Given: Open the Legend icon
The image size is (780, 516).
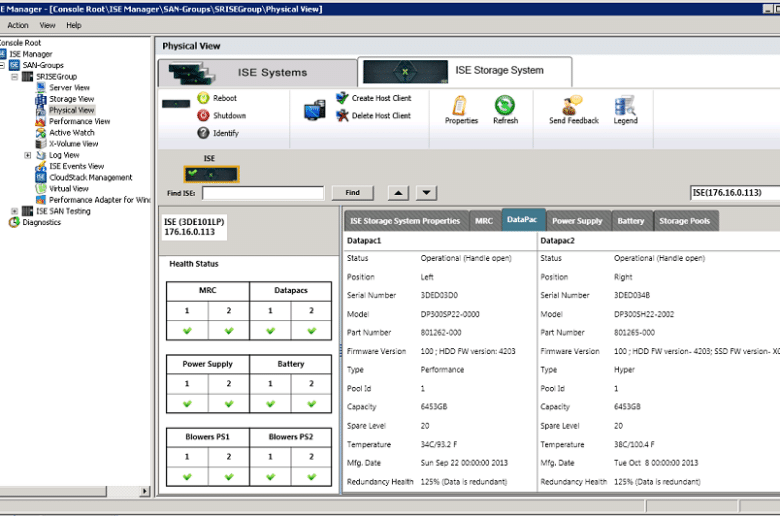Looking at the screenshot, I should click(x=625, y=105).
